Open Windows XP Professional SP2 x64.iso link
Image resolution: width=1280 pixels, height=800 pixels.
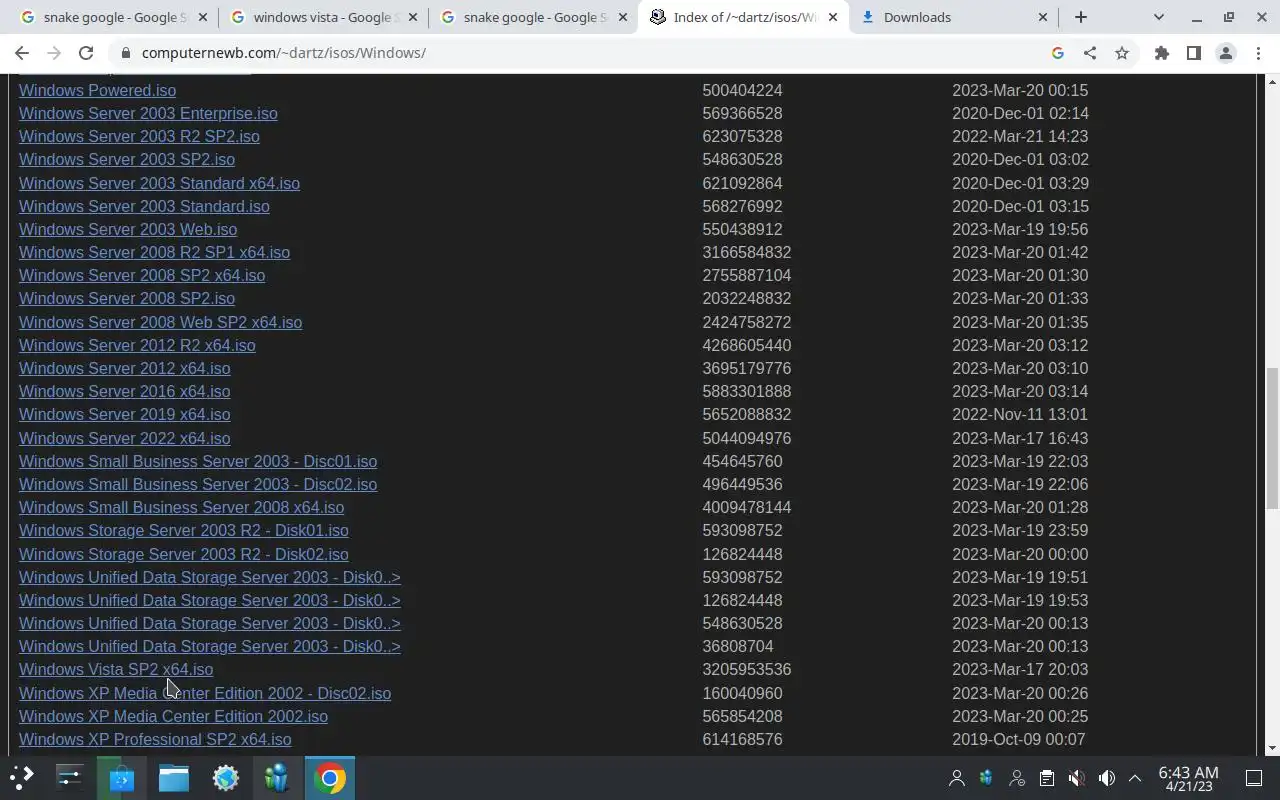[155, 739]
